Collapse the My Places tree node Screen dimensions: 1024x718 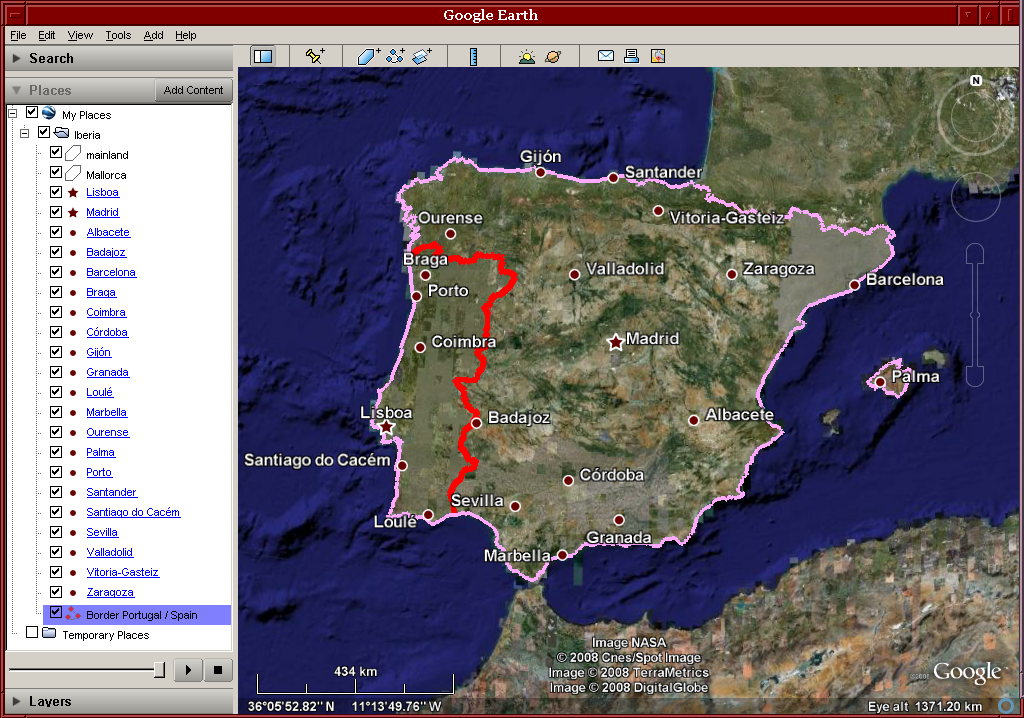pyautogui.click(x=12, y=113)
